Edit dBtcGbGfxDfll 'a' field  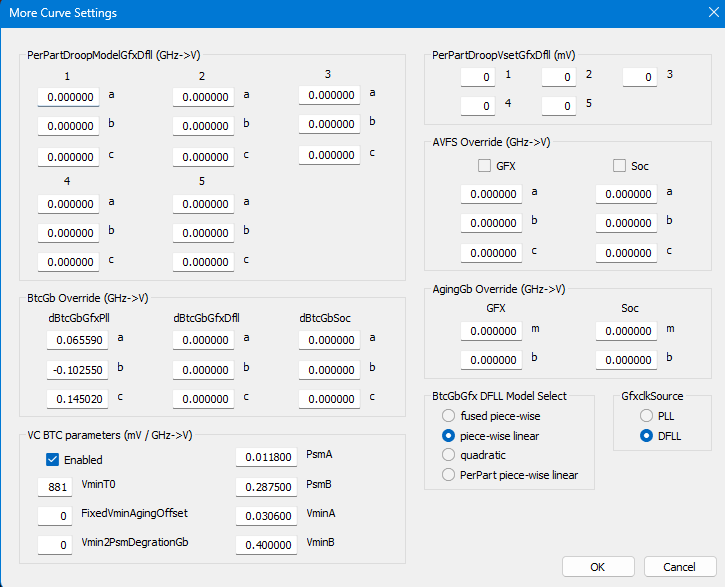coord(203,340)
